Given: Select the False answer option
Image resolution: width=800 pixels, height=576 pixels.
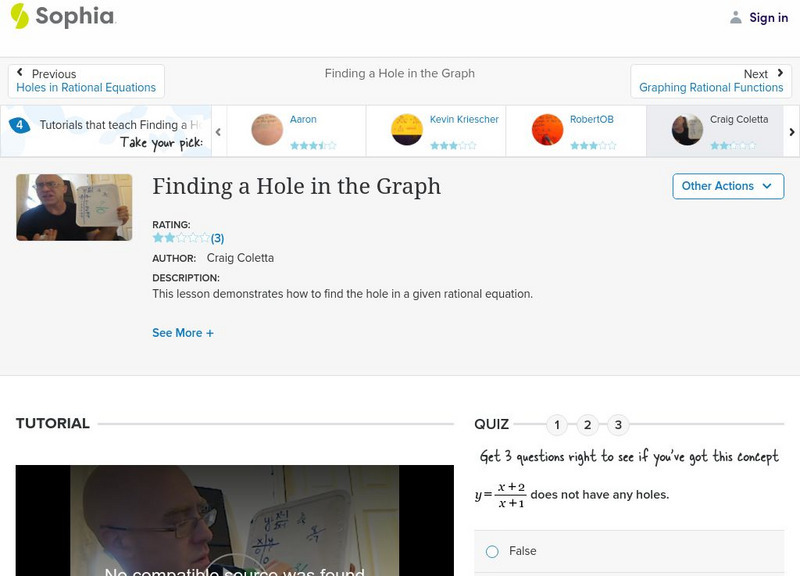Looking at the screenshot, I should 491,551.
